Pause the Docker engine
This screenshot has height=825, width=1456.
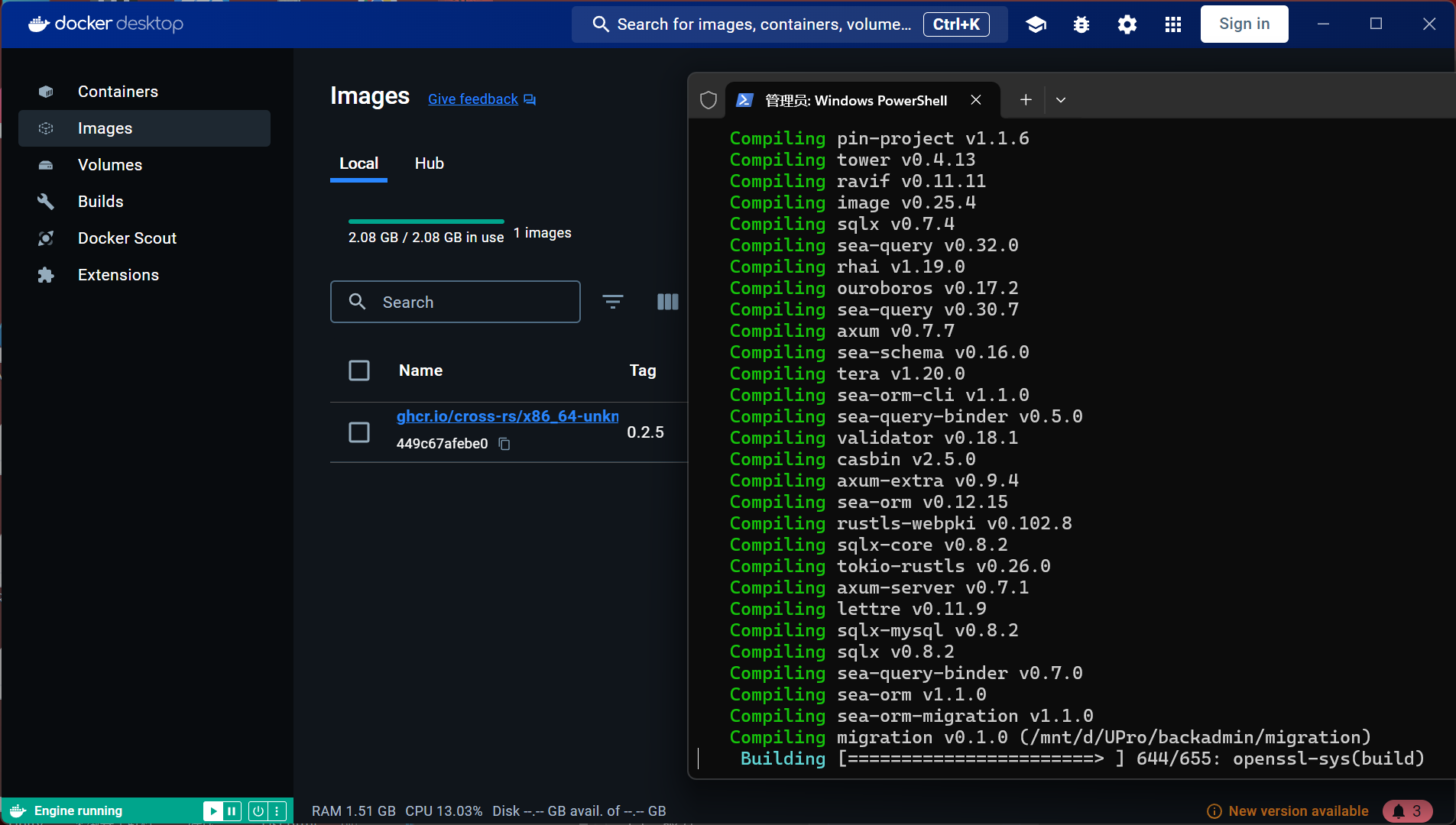coord(232,811)
